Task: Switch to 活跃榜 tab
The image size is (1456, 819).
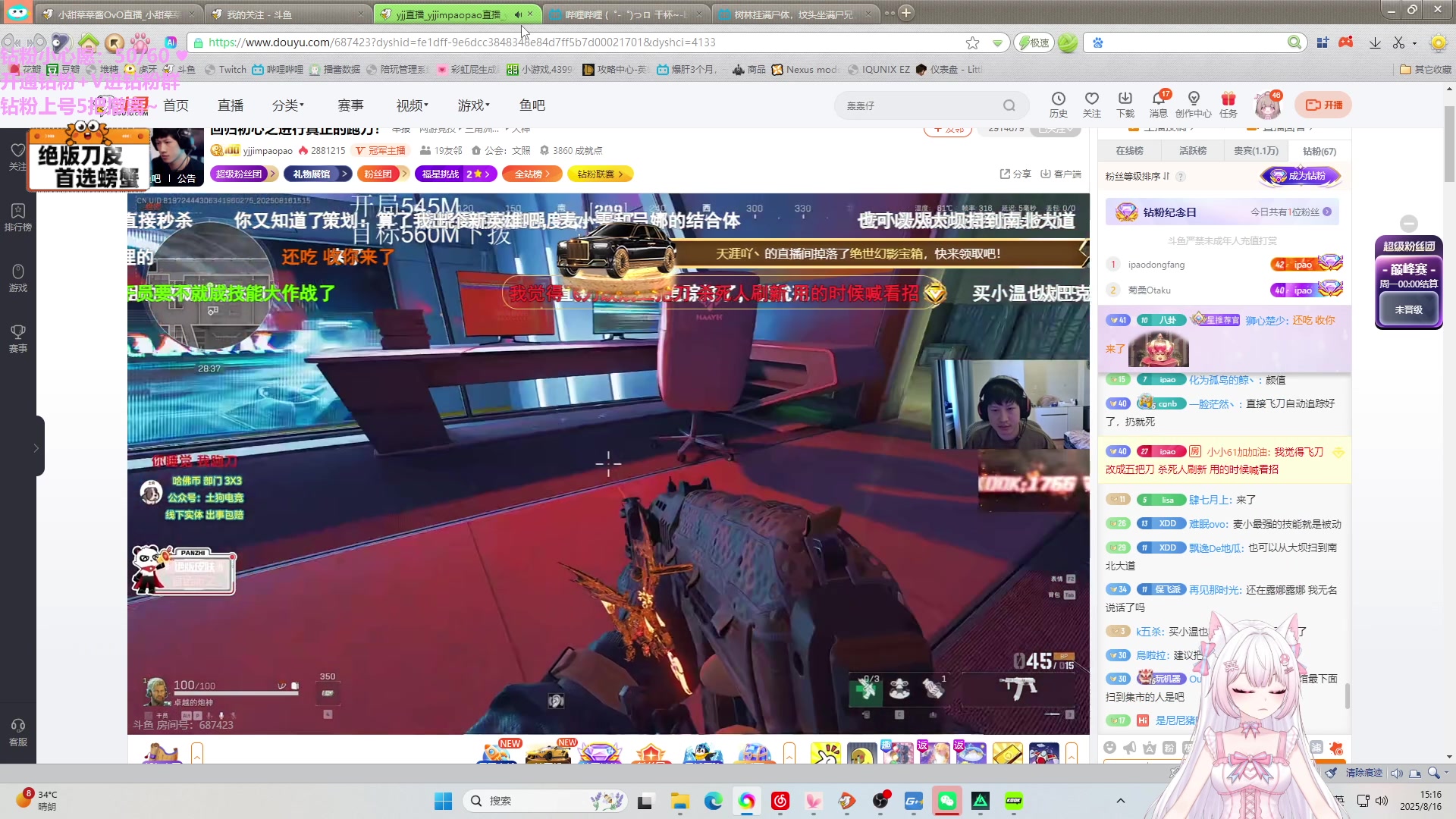Action: (x=1193, y=151)
